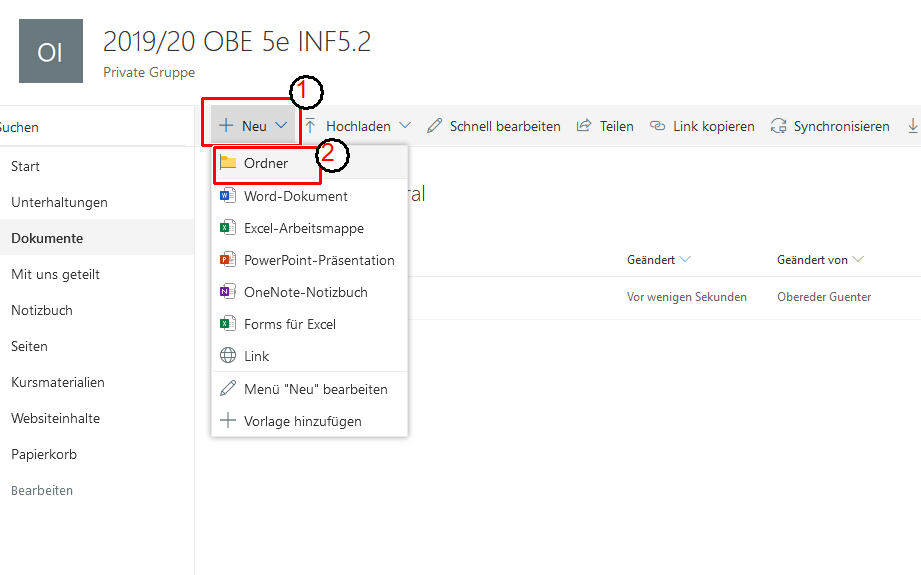The height and width of the screenshot is (575, 921).
Task: Click the PowerPoint icon in the menu
Action: [228, 260]
